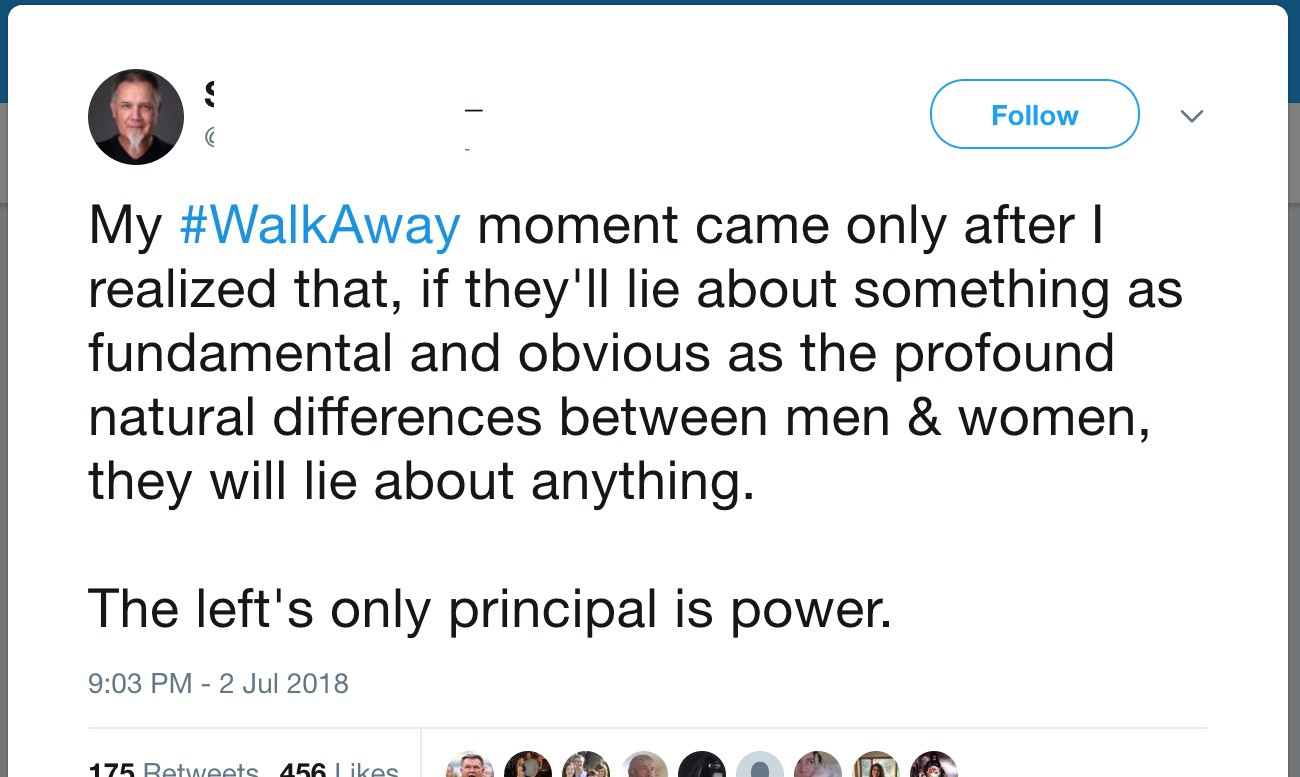Open the #WalkAway hashtag link

[320, 226]
